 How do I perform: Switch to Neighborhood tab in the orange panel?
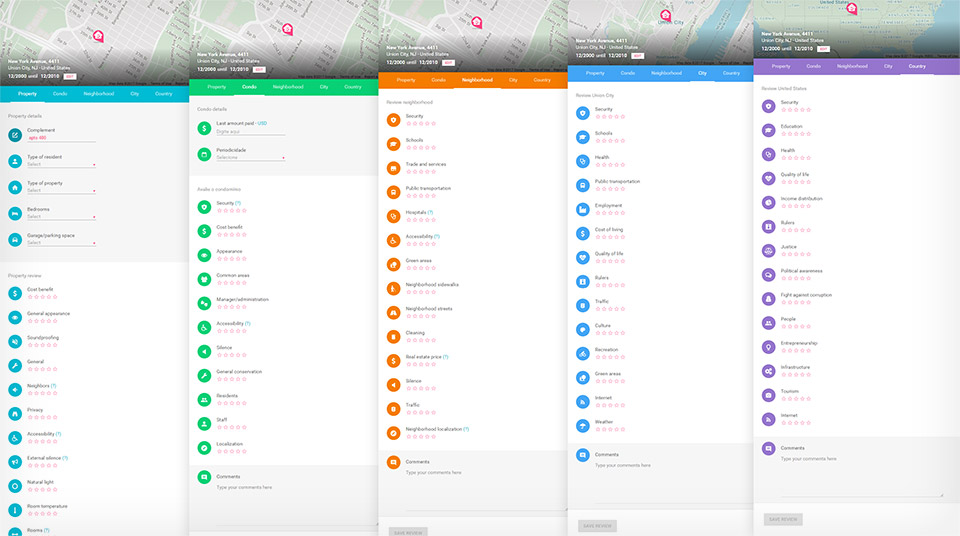point(477,80)
